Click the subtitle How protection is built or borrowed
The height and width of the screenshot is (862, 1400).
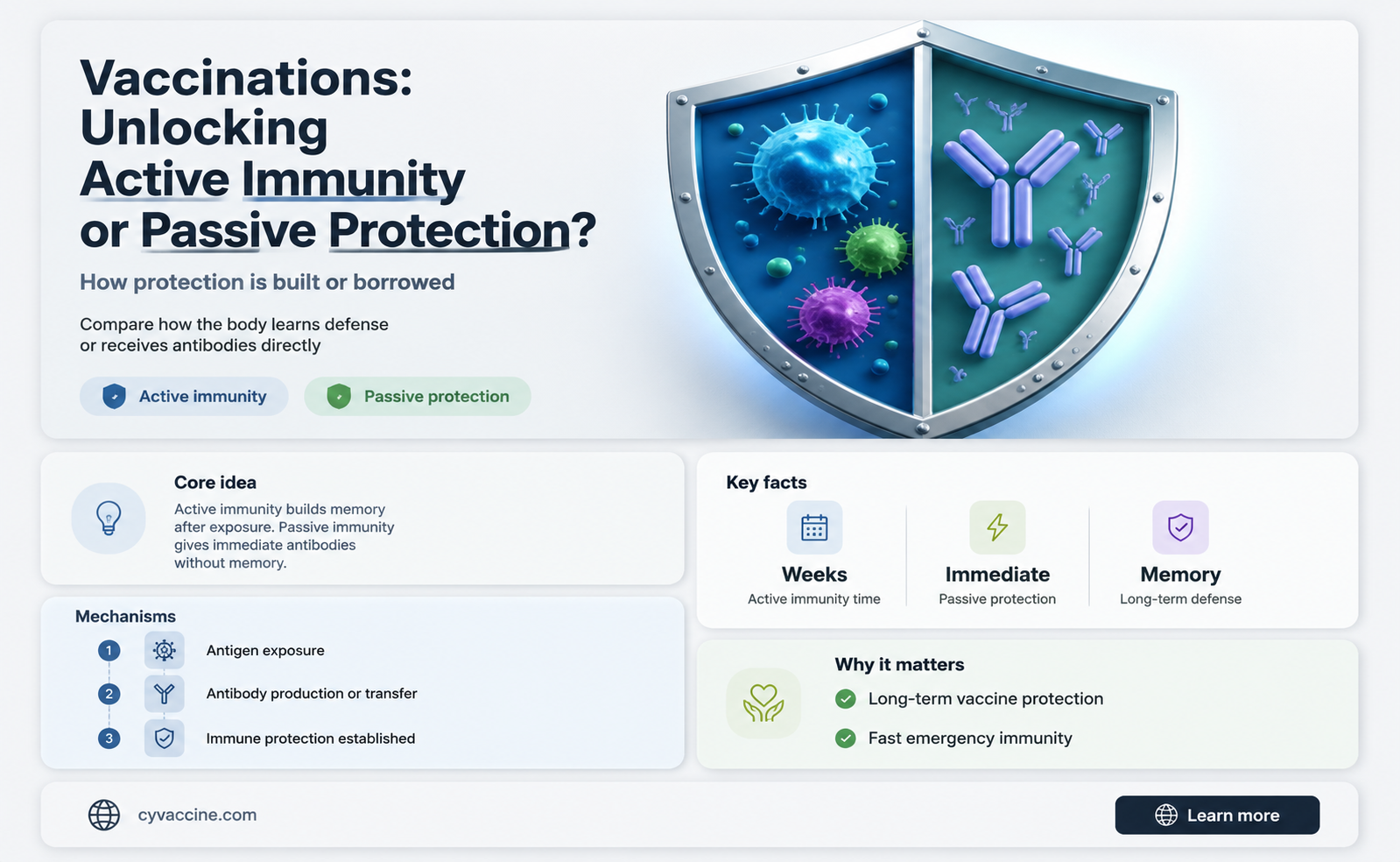tap(267, 282)
